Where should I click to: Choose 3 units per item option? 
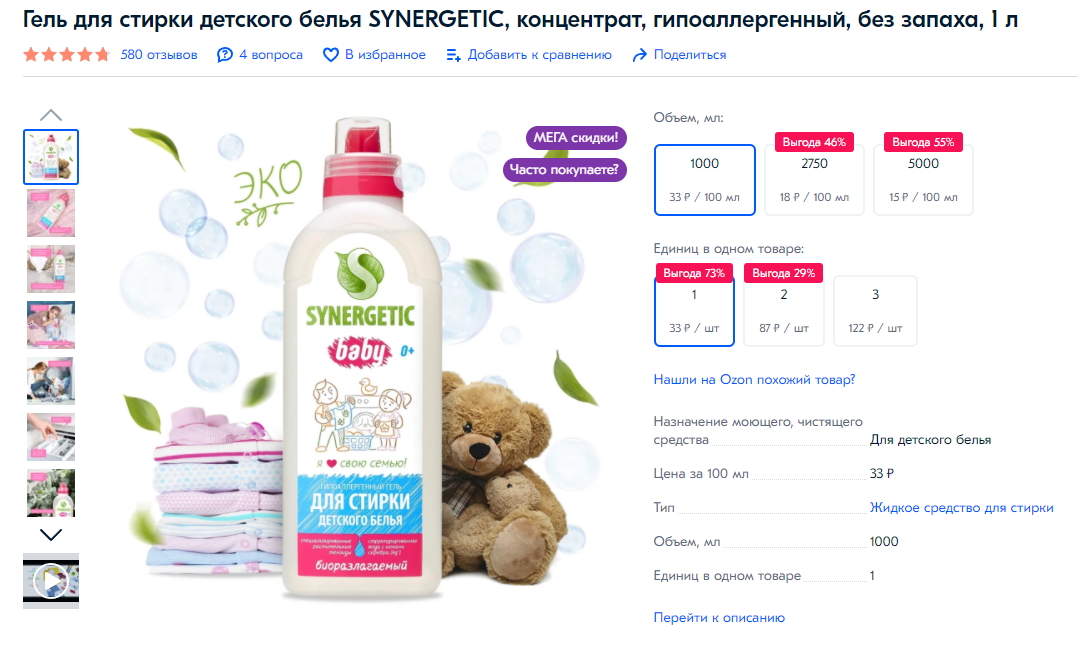(875, 311)
